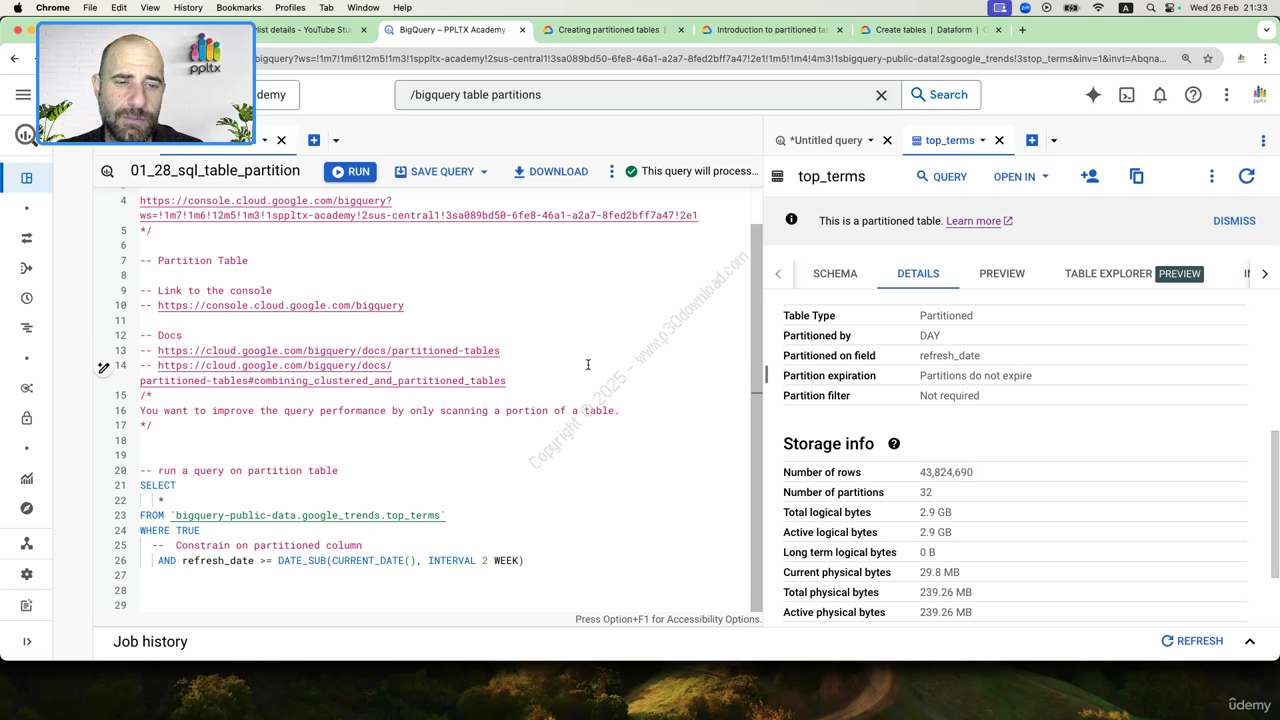Open Learn more link about partitioned tables
Screen dimensions: 1280x720
click(979, 221)
